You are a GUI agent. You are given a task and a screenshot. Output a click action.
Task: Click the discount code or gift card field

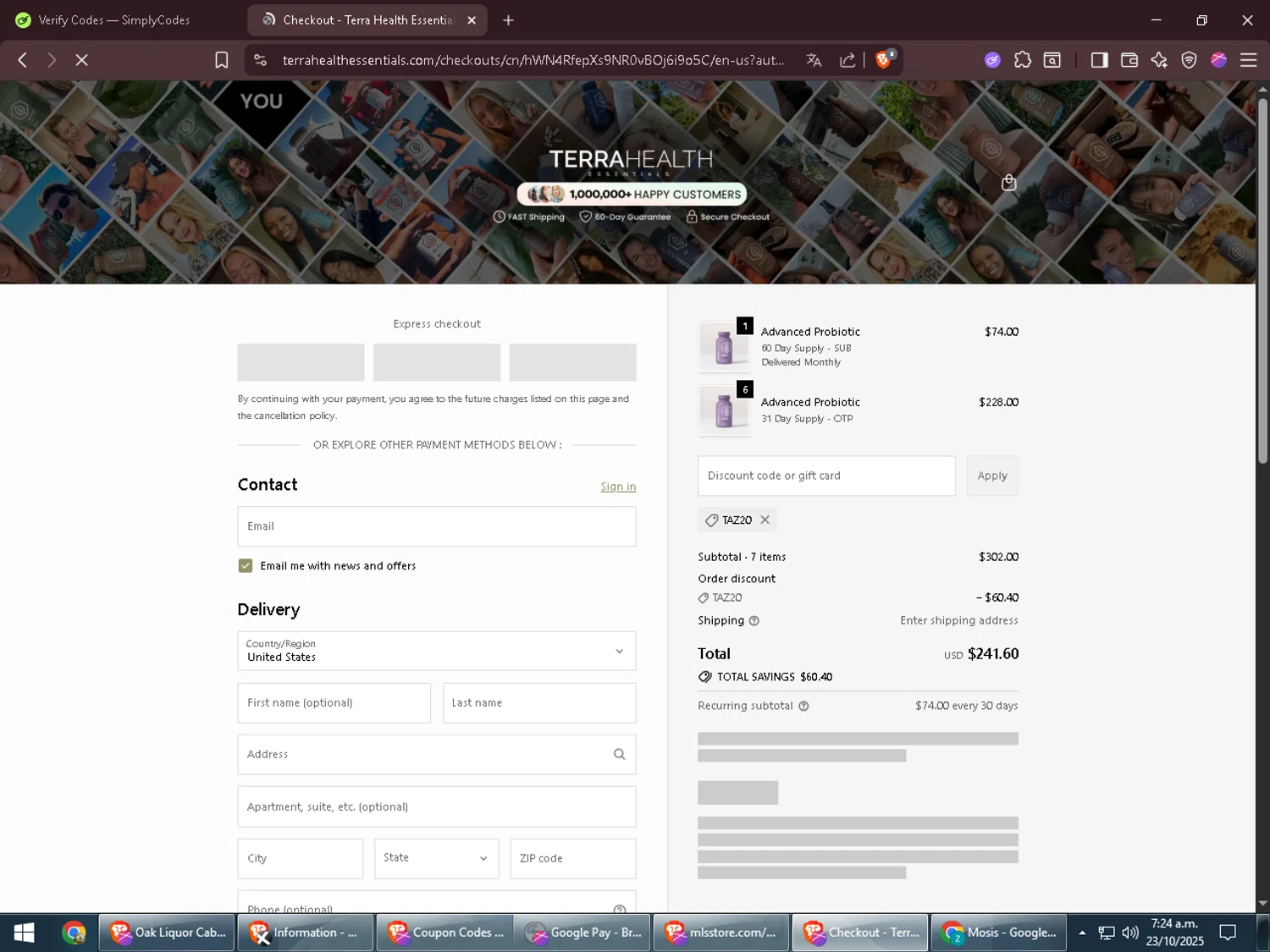pos(826,476)
